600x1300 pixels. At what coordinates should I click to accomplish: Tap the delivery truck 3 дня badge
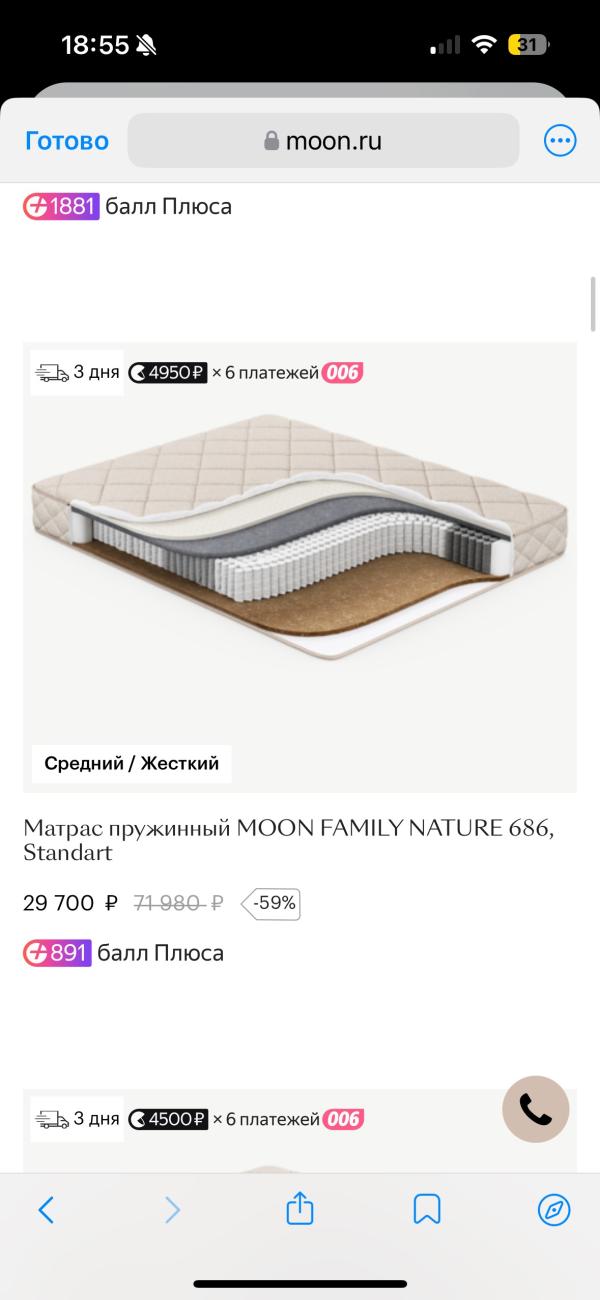click(x=77, y=373)
